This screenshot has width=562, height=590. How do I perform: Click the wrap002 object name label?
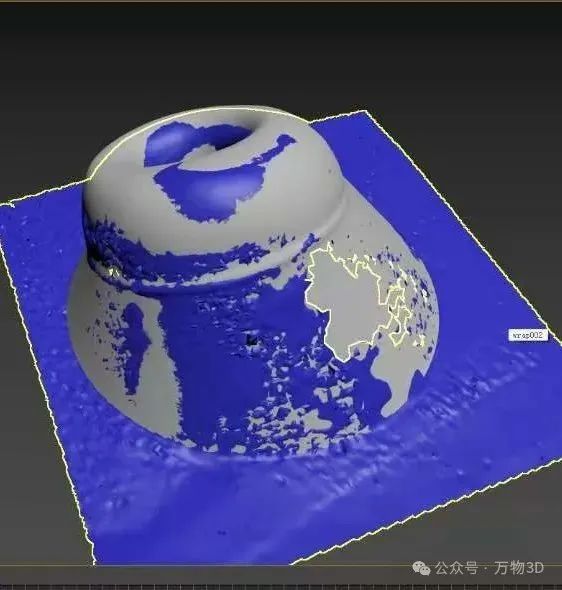[528, 335]
